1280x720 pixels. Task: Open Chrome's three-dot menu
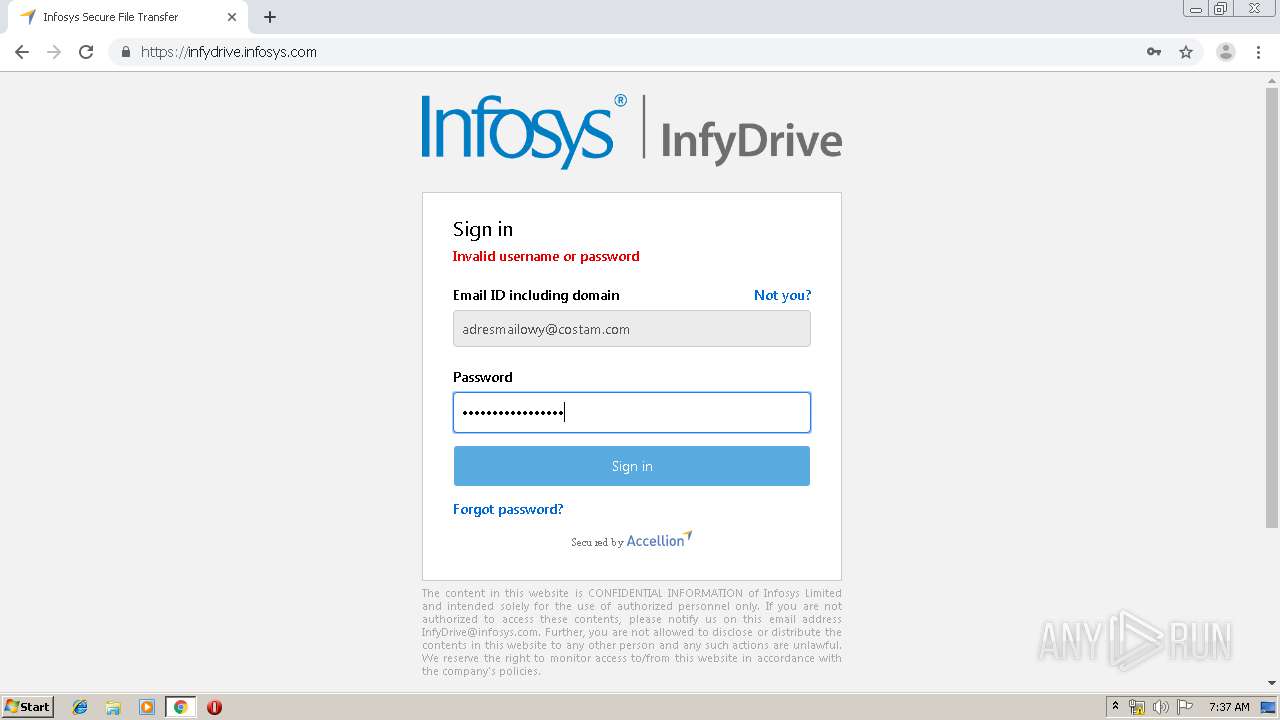pyautogui.click(x=1258, y=52)
